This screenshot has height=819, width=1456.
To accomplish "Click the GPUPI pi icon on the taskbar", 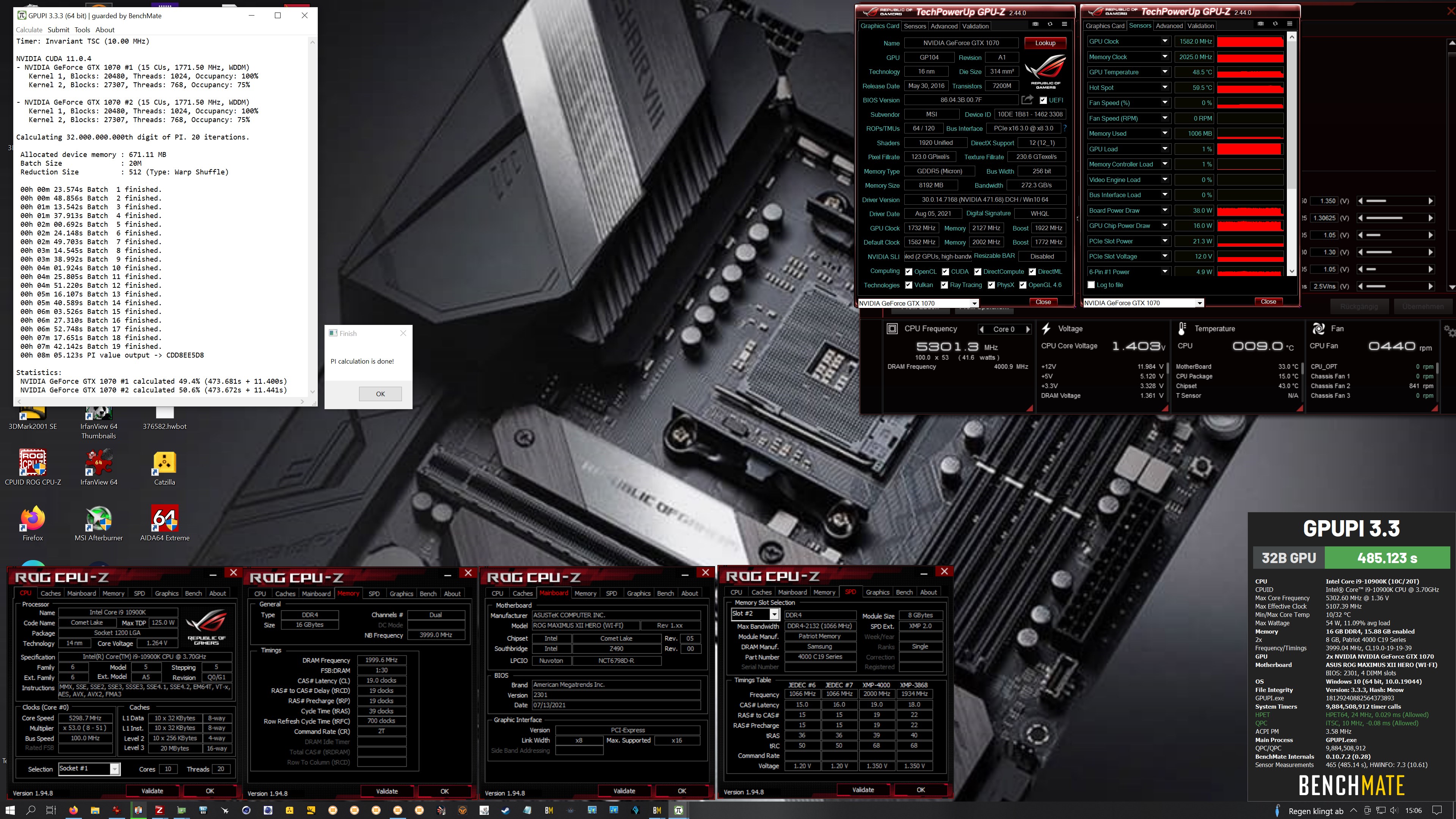I will [678, 810].
